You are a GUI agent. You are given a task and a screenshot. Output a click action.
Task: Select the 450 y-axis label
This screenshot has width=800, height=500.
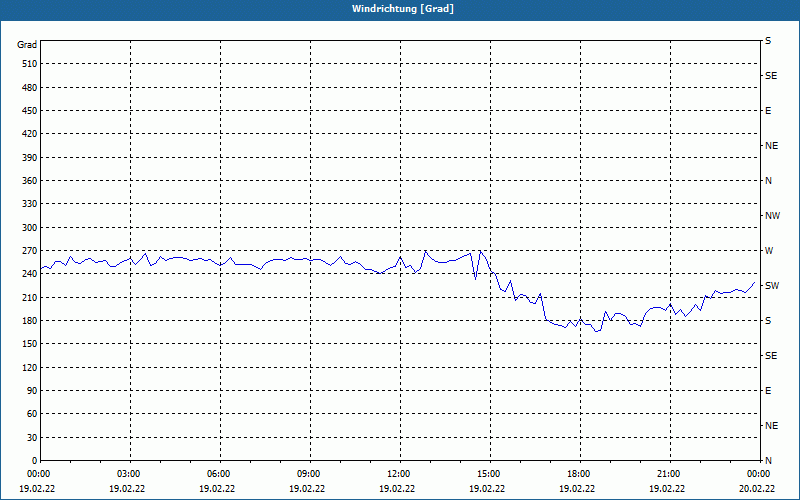(x=30, y=111)
